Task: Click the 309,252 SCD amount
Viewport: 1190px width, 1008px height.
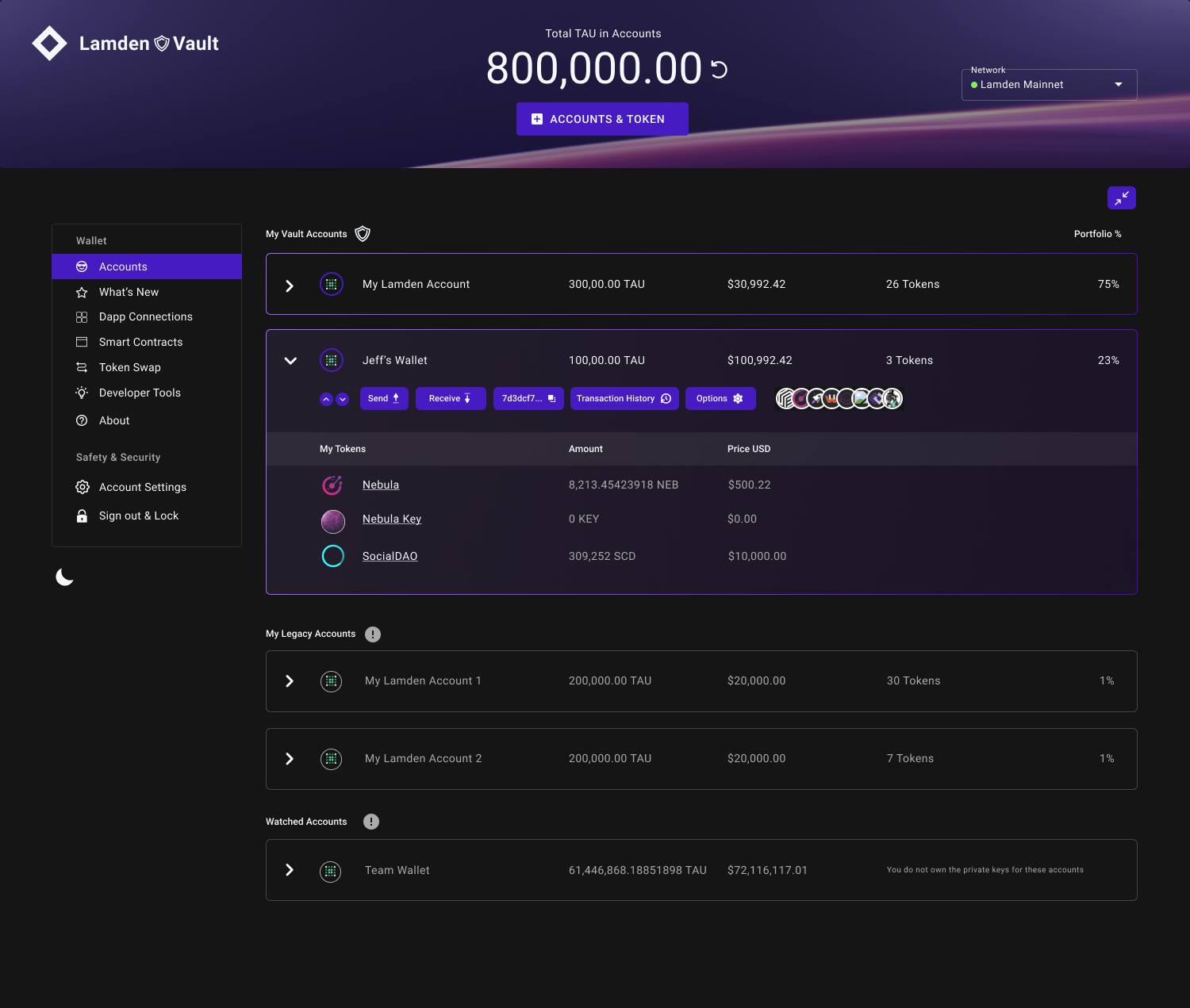Action: click(602, 556)
